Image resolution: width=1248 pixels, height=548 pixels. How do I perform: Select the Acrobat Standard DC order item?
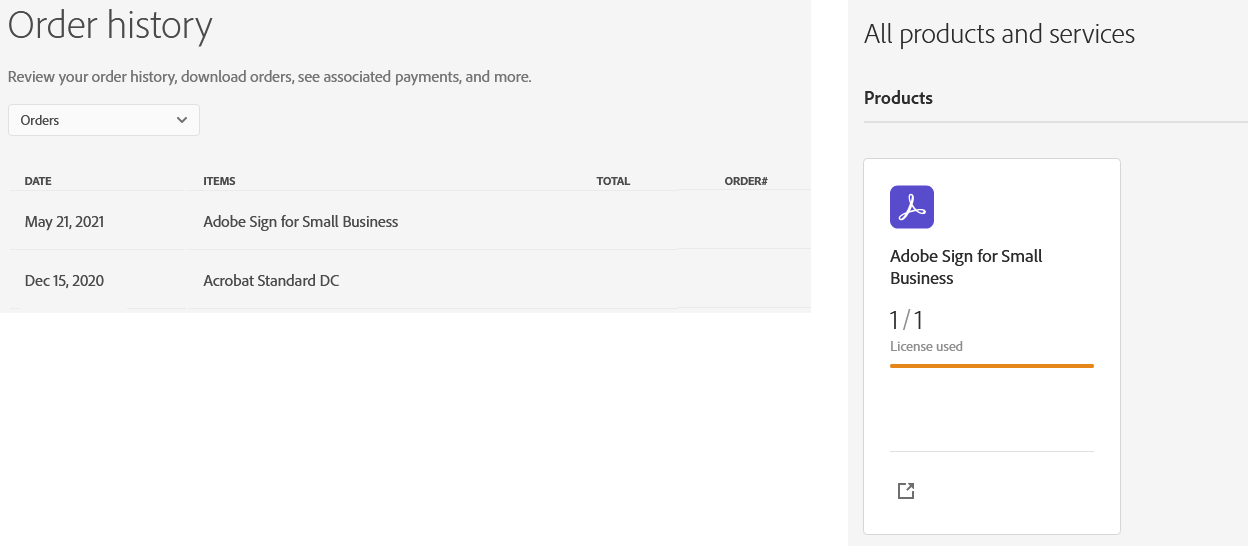pos(271,281)
